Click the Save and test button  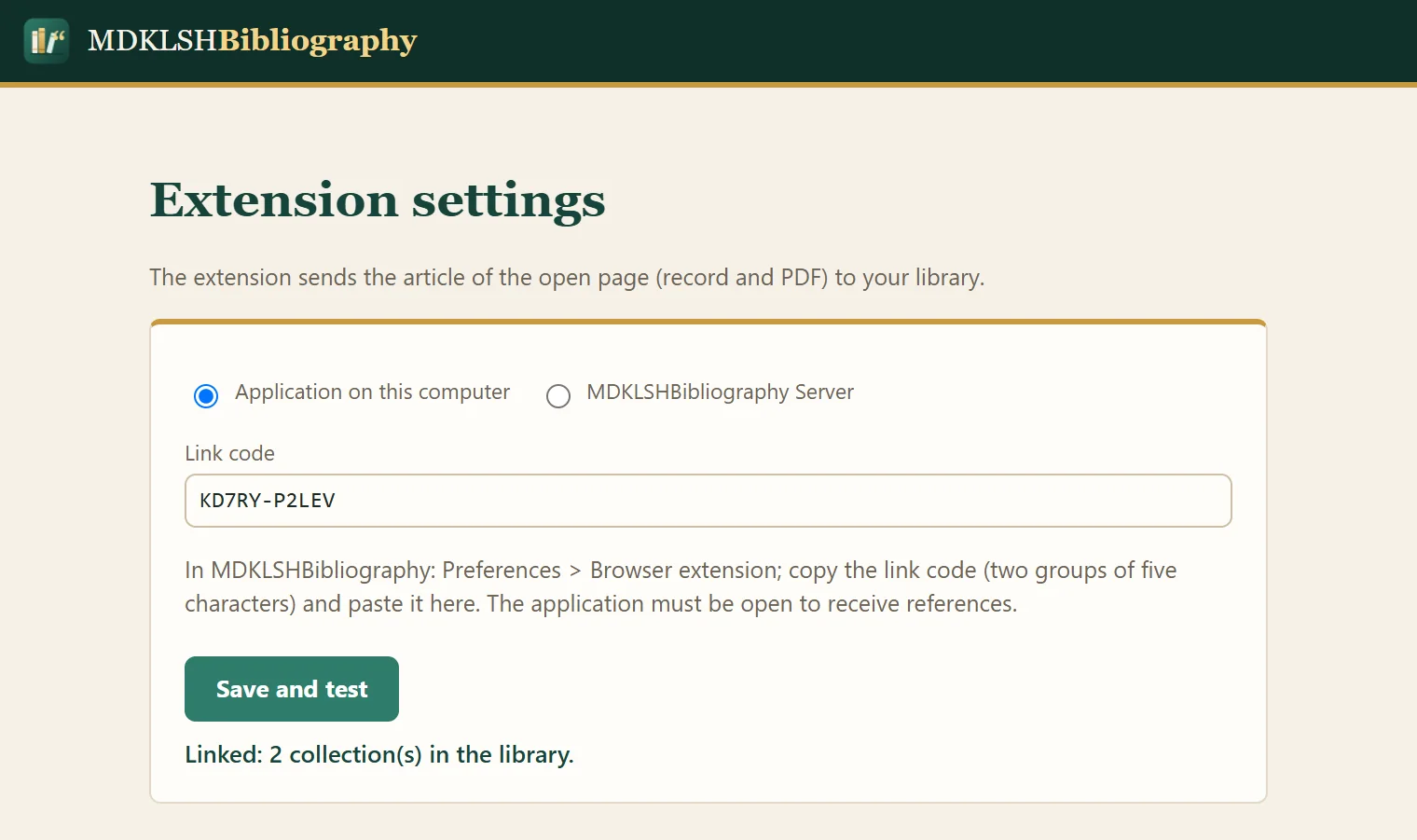tap(292, 689)
